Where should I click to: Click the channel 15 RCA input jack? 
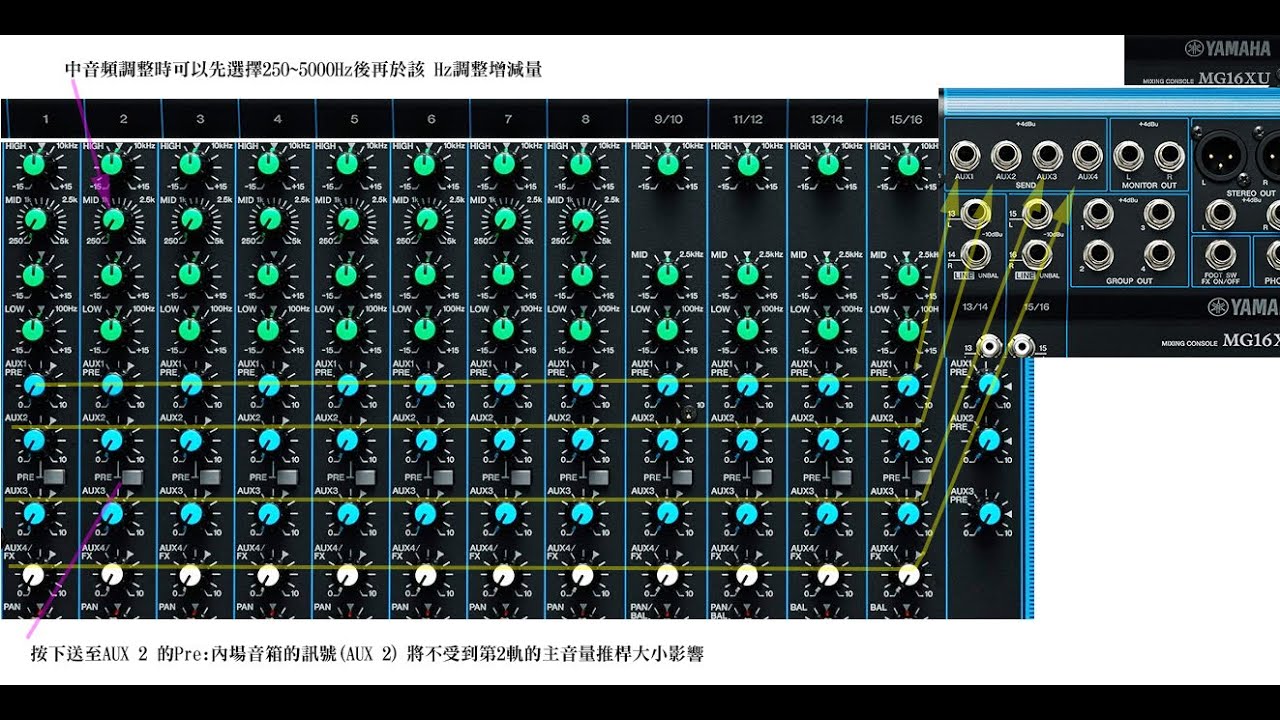point(1021,347)
